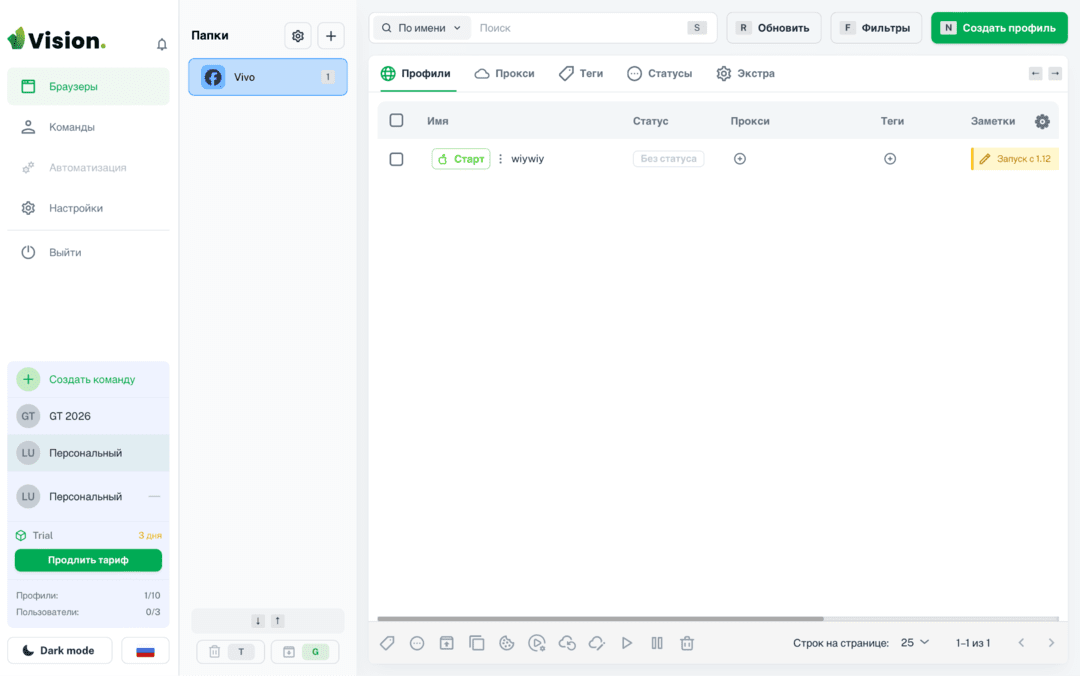Click the cookie icon in the bottom toolbar
1080x676 pixels.
[x=506, y=643]
